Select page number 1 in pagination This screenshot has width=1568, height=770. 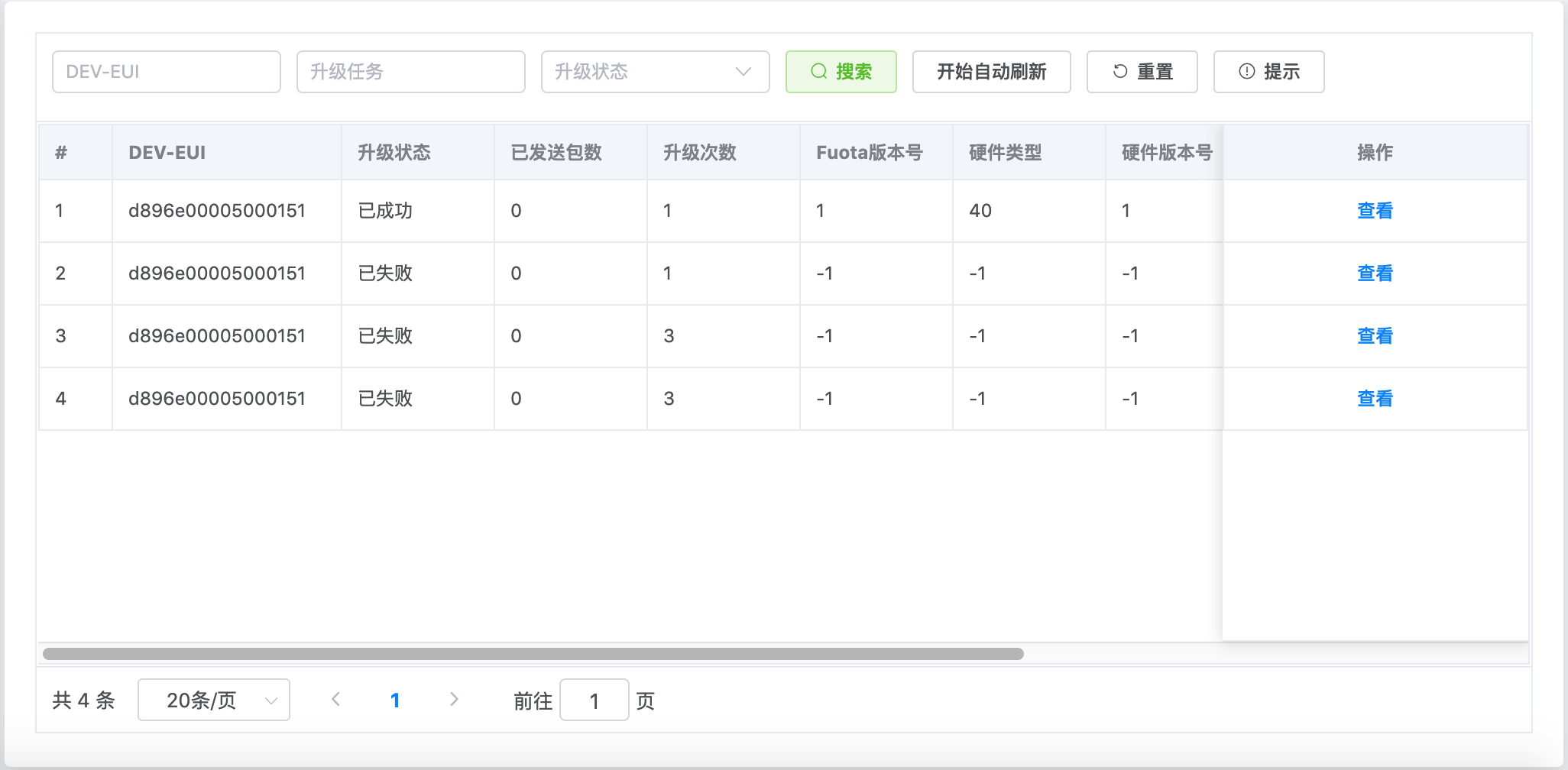[395, 700]
